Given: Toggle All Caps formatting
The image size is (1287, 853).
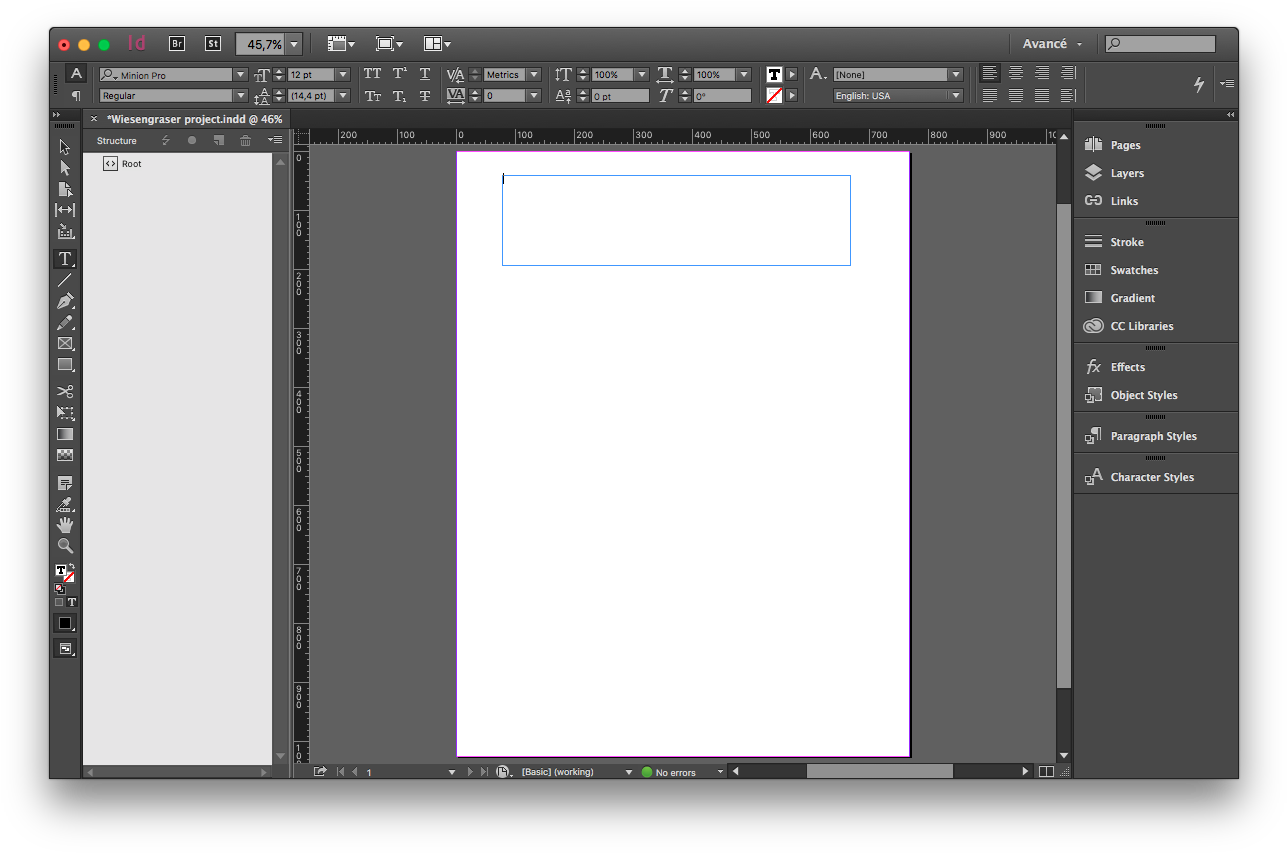Looking at the screenshot, I should [x=372, y=74].
